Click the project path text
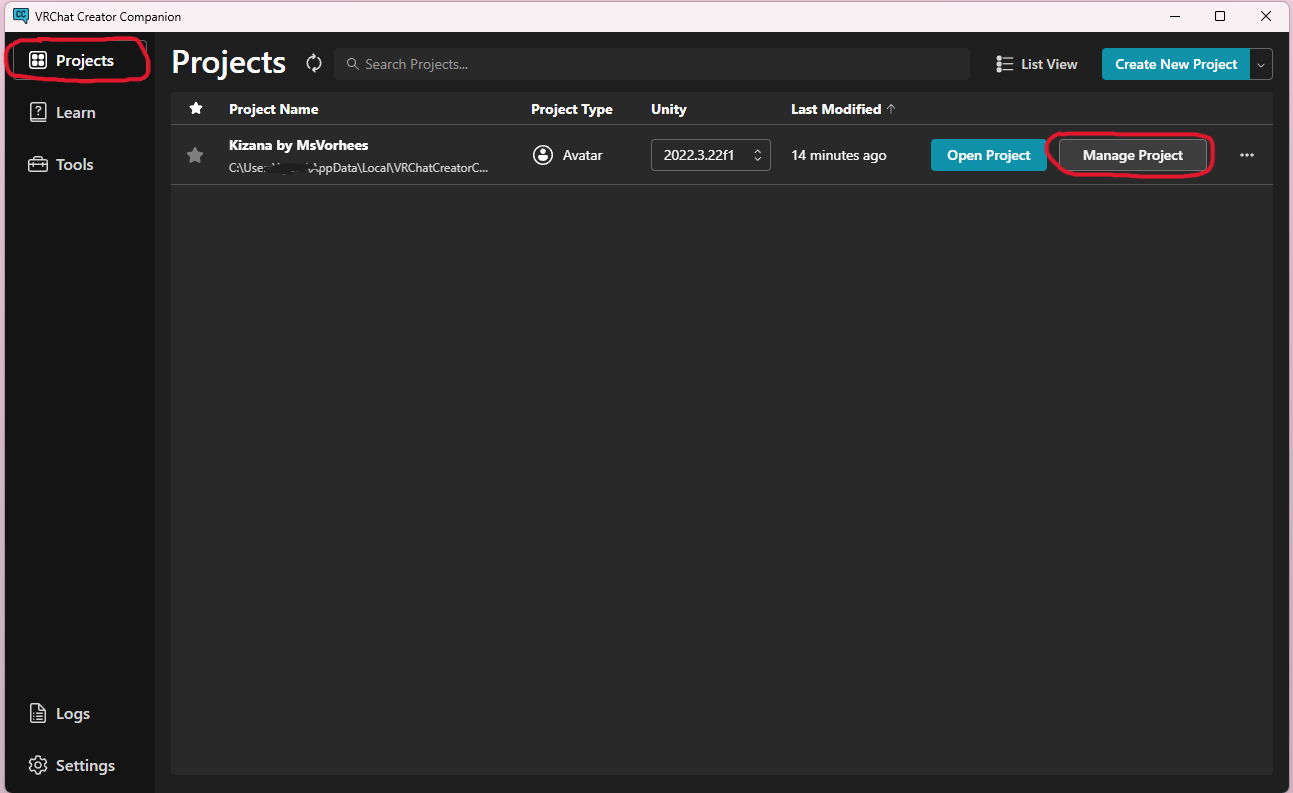This screenshot has width=1293, height=793. [x=359, y=168]
